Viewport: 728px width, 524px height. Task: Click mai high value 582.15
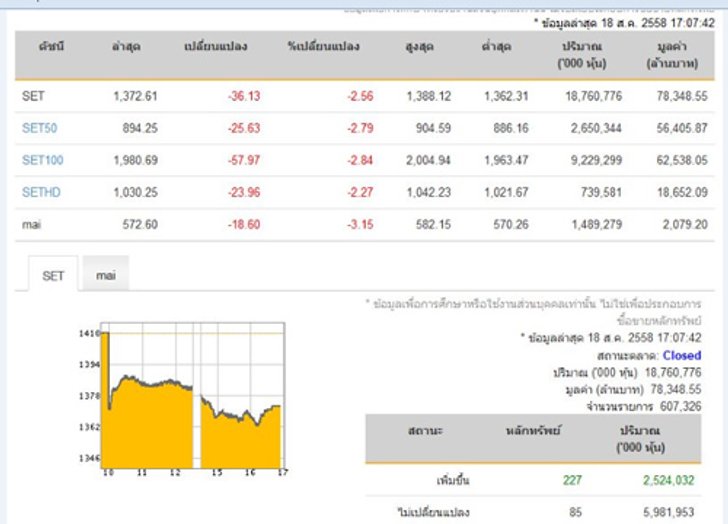pos(433,225)
